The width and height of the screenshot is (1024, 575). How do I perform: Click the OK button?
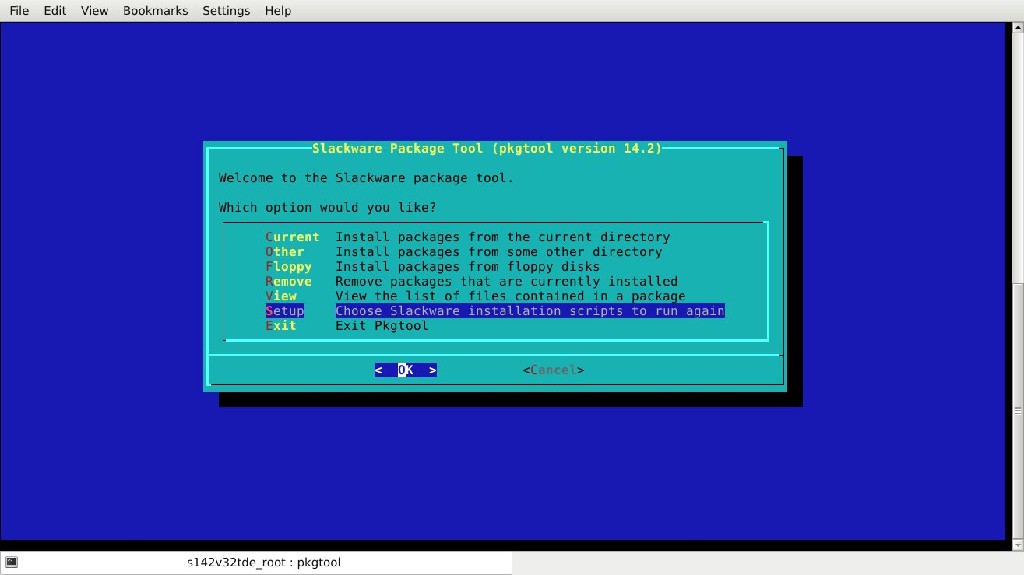pyautogui.click(x=406, y=370)
